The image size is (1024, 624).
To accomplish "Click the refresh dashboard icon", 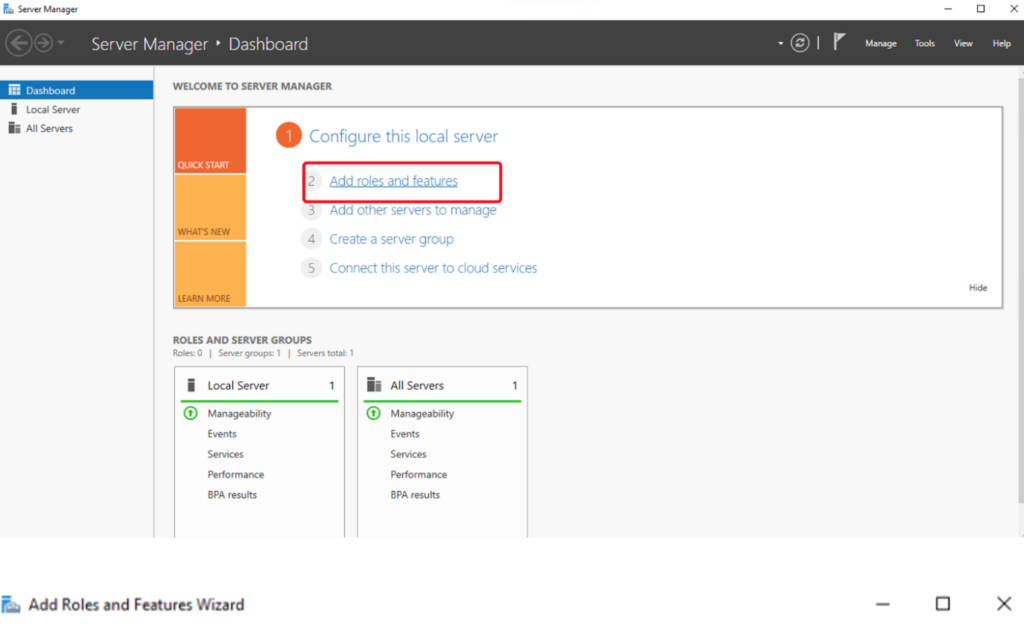I will point(799,43).
